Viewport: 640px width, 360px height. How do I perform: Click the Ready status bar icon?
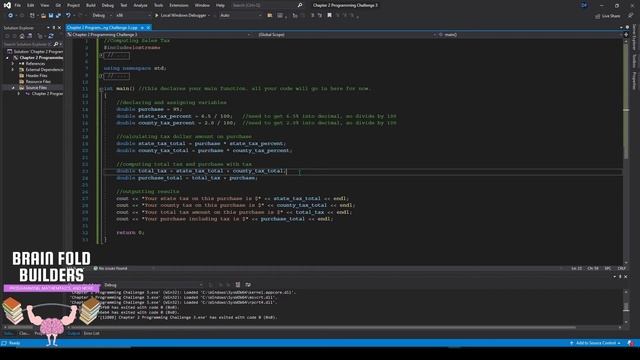tap(4, 343)
